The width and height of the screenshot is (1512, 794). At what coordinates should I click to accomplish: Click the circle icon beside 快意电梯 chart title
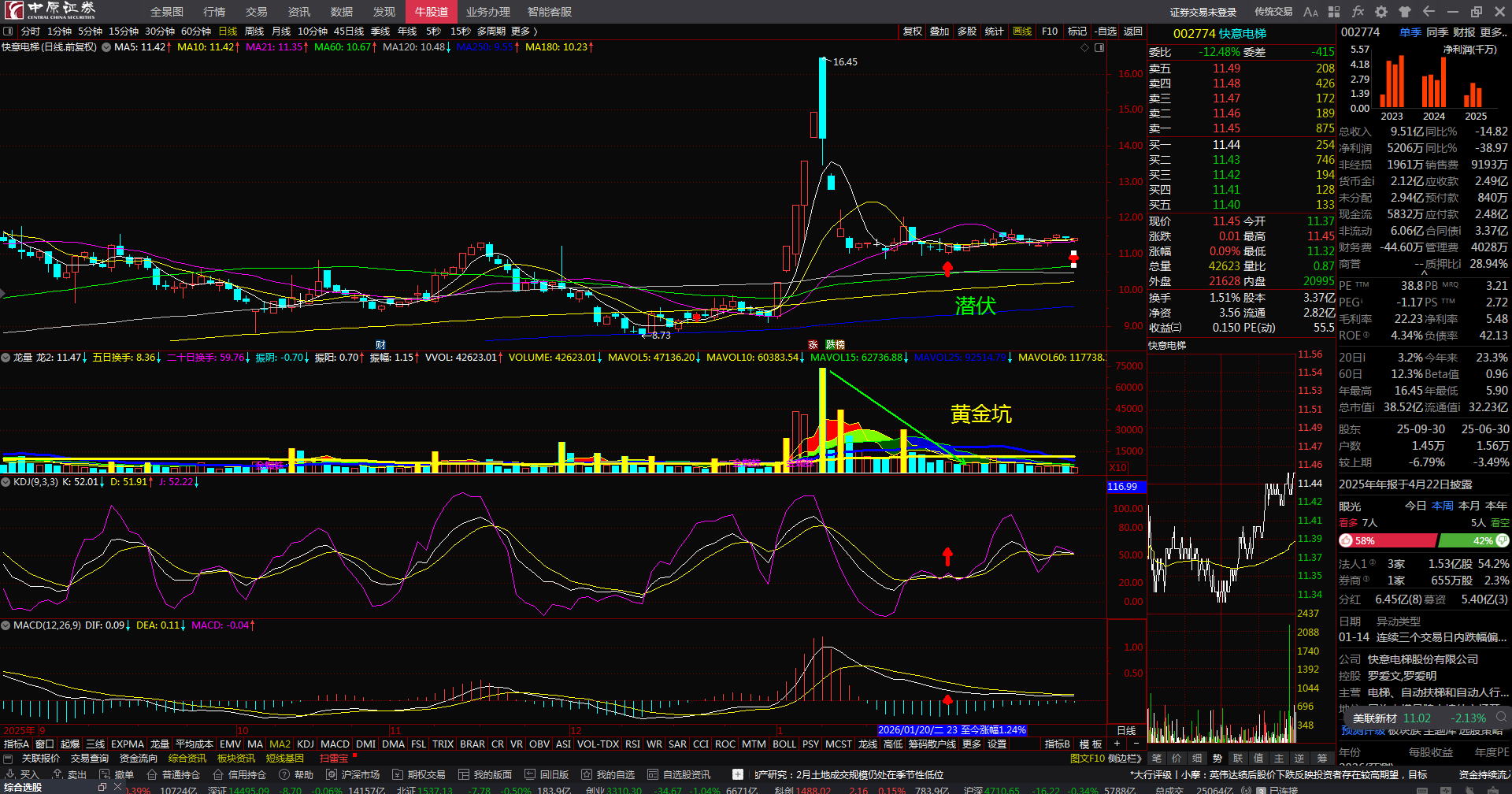pos(106,47)
